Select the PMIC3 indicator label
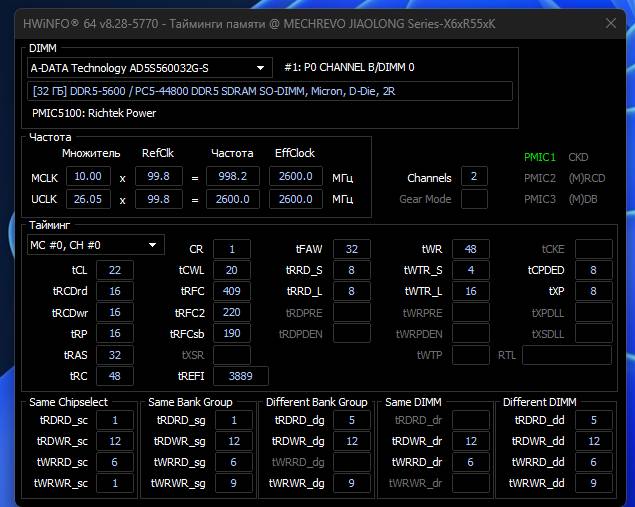635x507 pixels. pos(539,199)
